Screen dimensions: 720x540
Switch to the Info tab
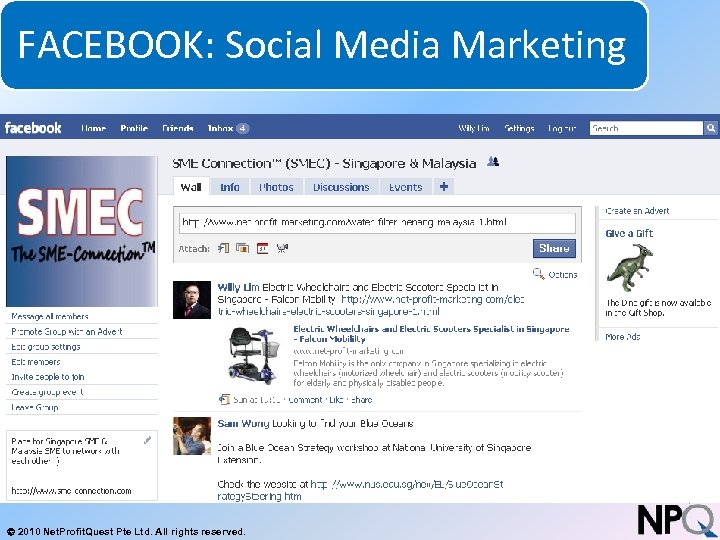tap(230, 187)
